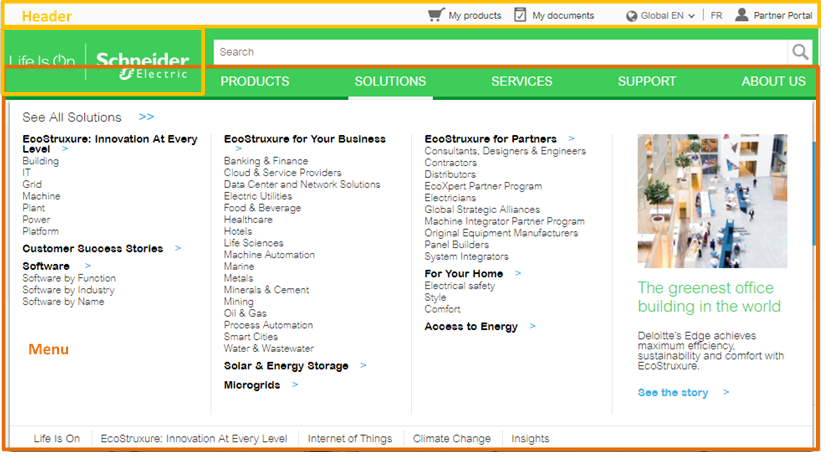Click arrow next to Software heading

point(87,266)
